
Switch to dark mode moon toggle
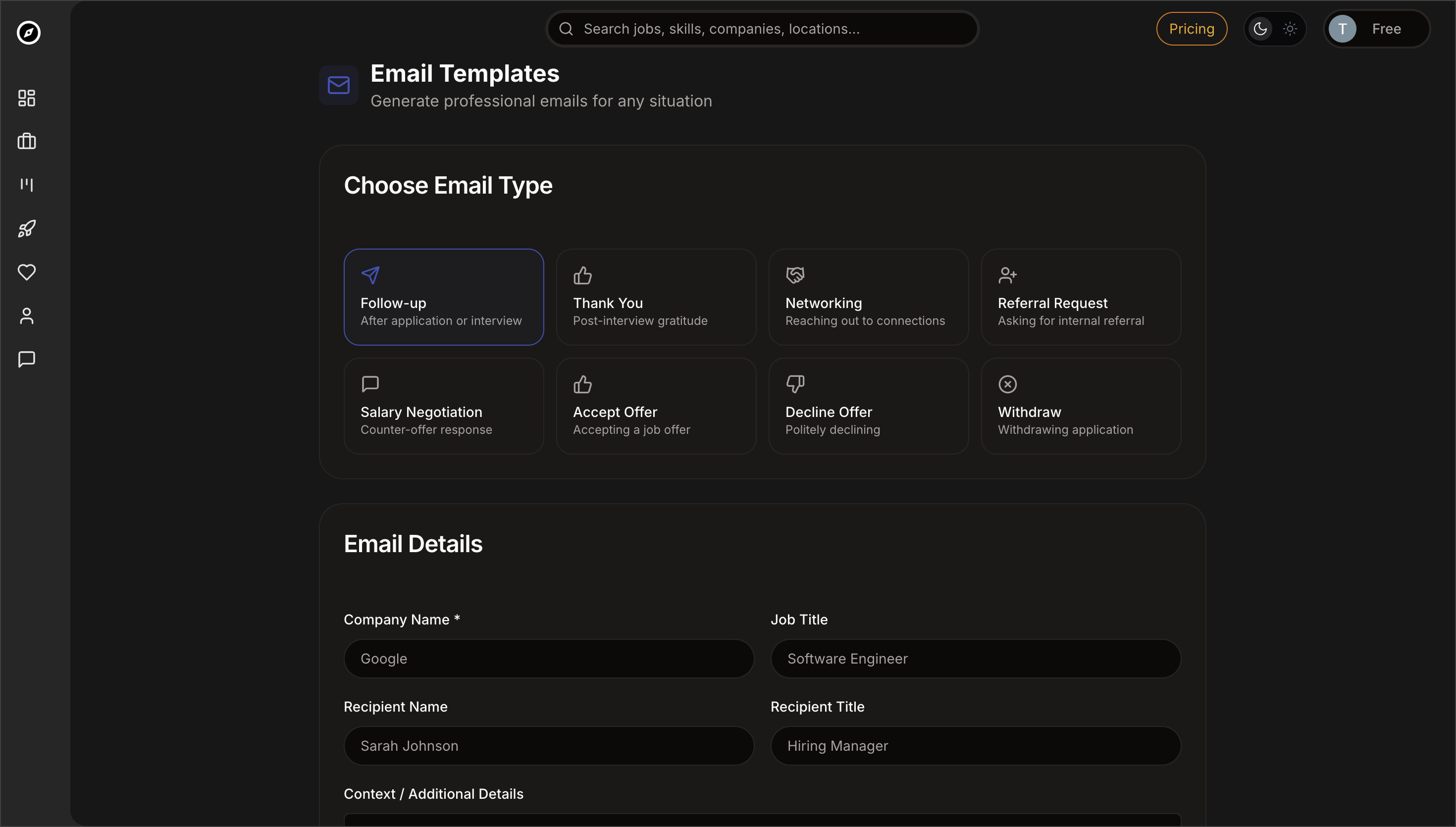[1260, 29]
